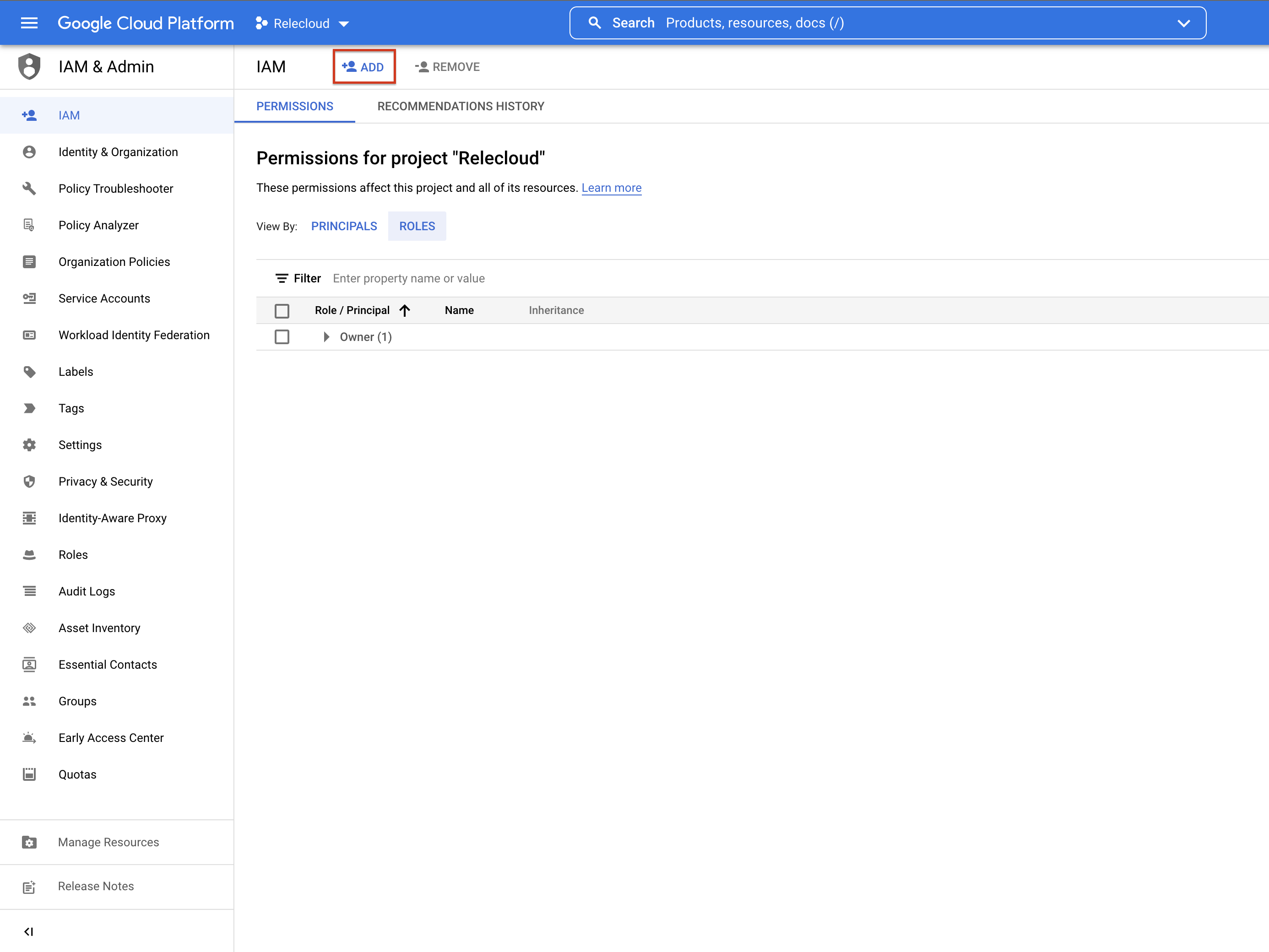Screen dimensions: 1269x952
Task: Expand the search bar dropdown chevron
Action: pos(1183,23)
